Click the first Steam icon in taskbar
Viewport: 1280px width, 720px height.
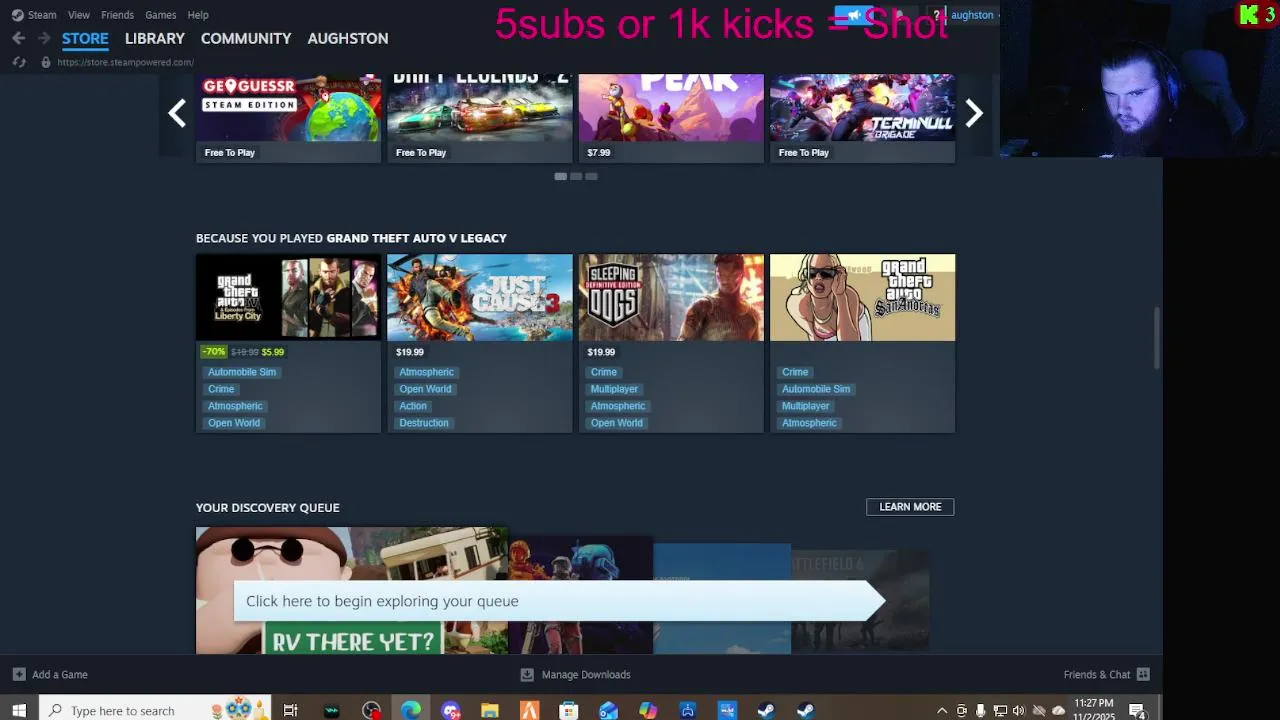(x=766, y=710)
